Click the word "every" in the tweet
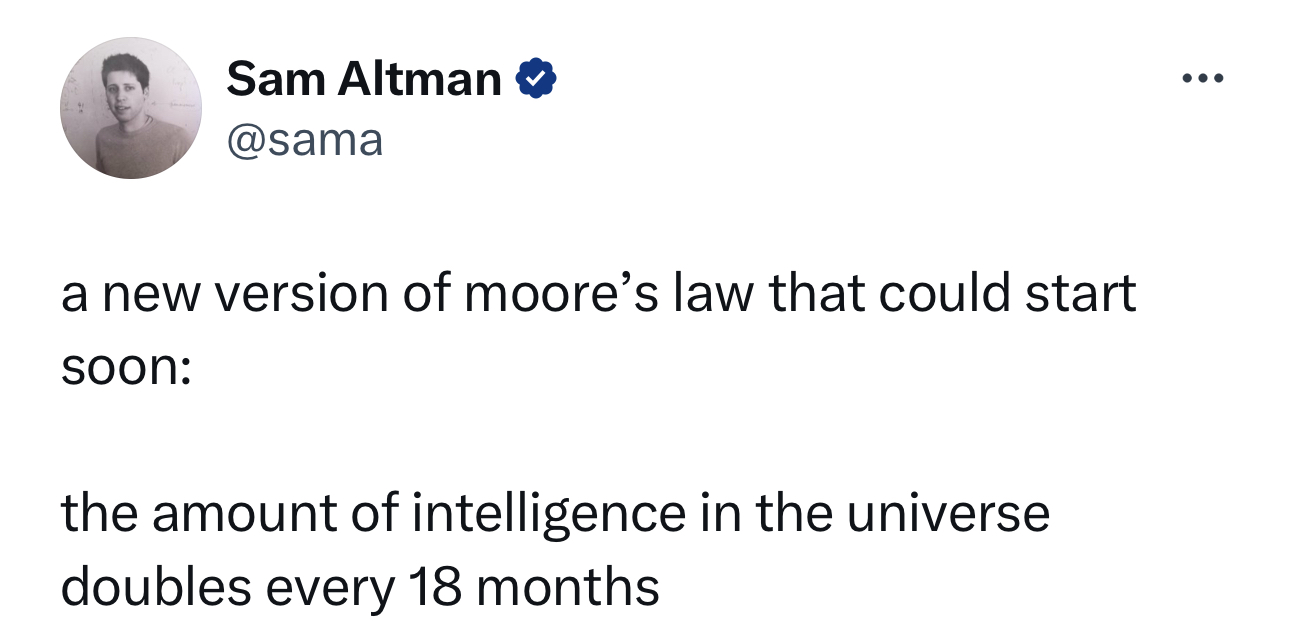 (331, 588)
